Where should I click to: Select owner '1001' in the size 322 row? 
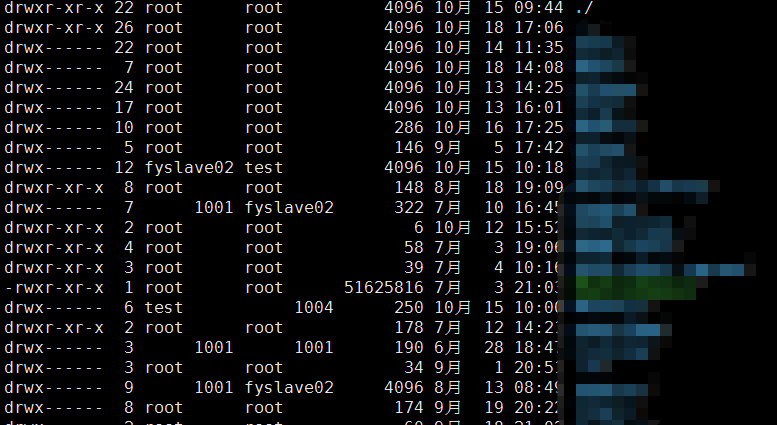tap(214, 208)
